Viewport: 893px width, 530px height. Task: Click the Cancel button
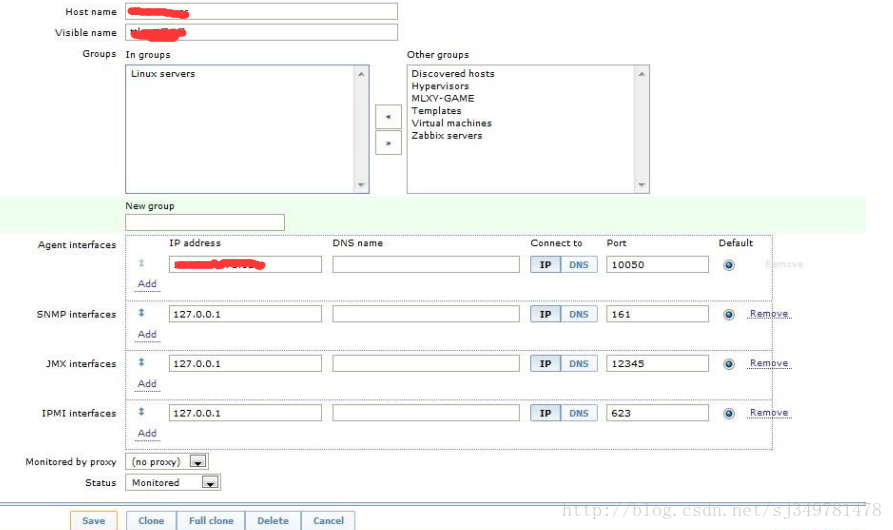click(328, 521)
